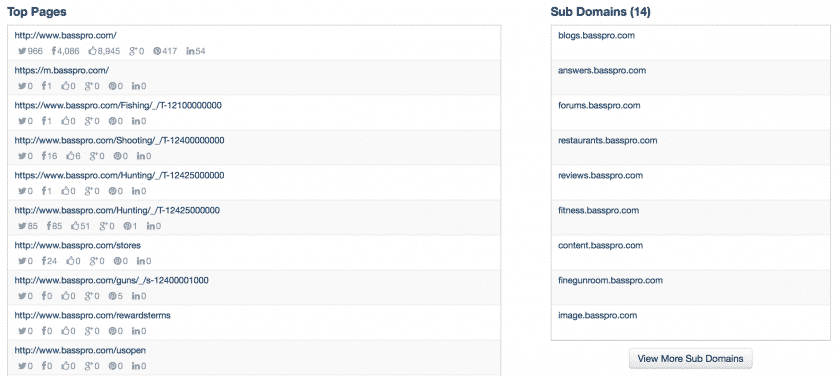Select the fitness.basspro.com sub domain
840x376 pixels.
tap(598, 210)
